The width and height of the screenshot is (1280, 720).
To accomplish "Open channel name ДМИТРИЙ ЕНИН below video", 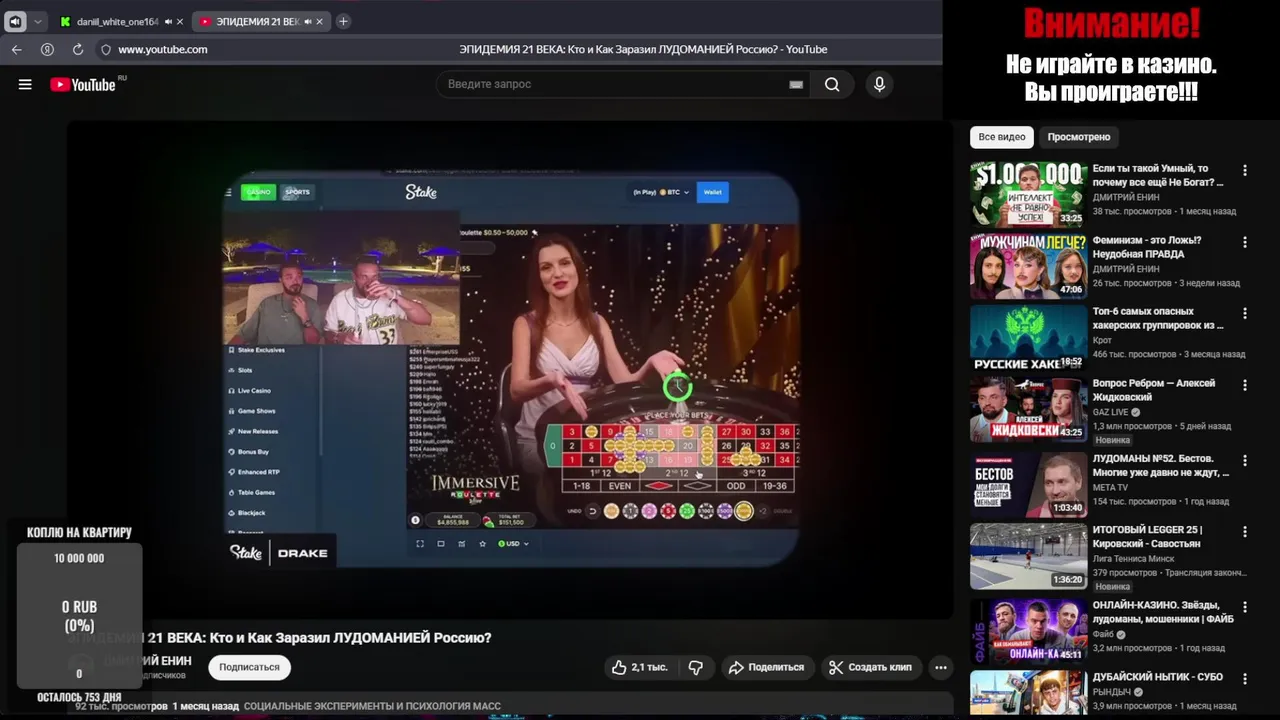I will pyautogui.click(x=148, y=661).
